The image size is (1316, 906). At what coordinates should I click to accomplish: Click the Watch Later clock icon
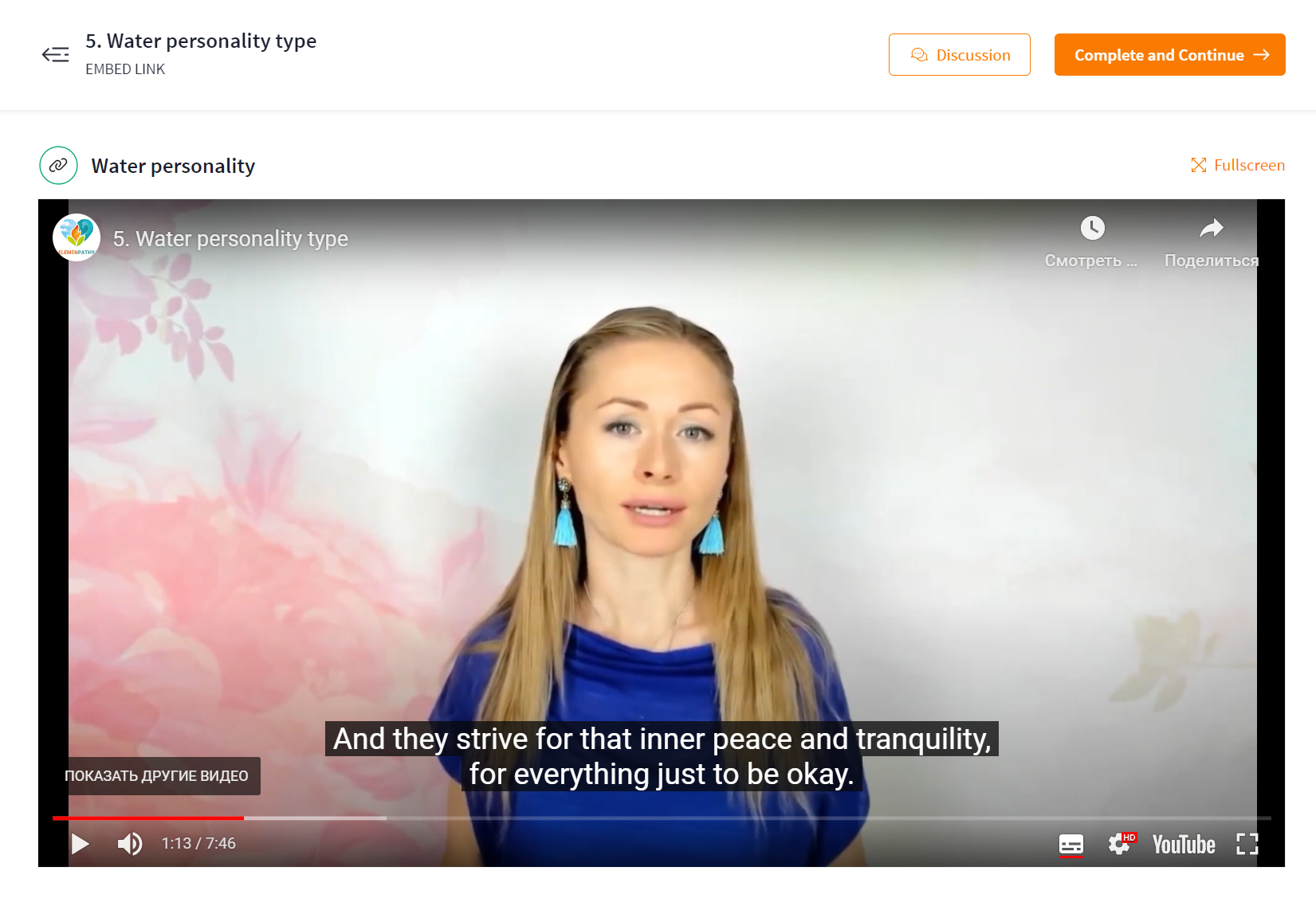tap(1092, 228)
